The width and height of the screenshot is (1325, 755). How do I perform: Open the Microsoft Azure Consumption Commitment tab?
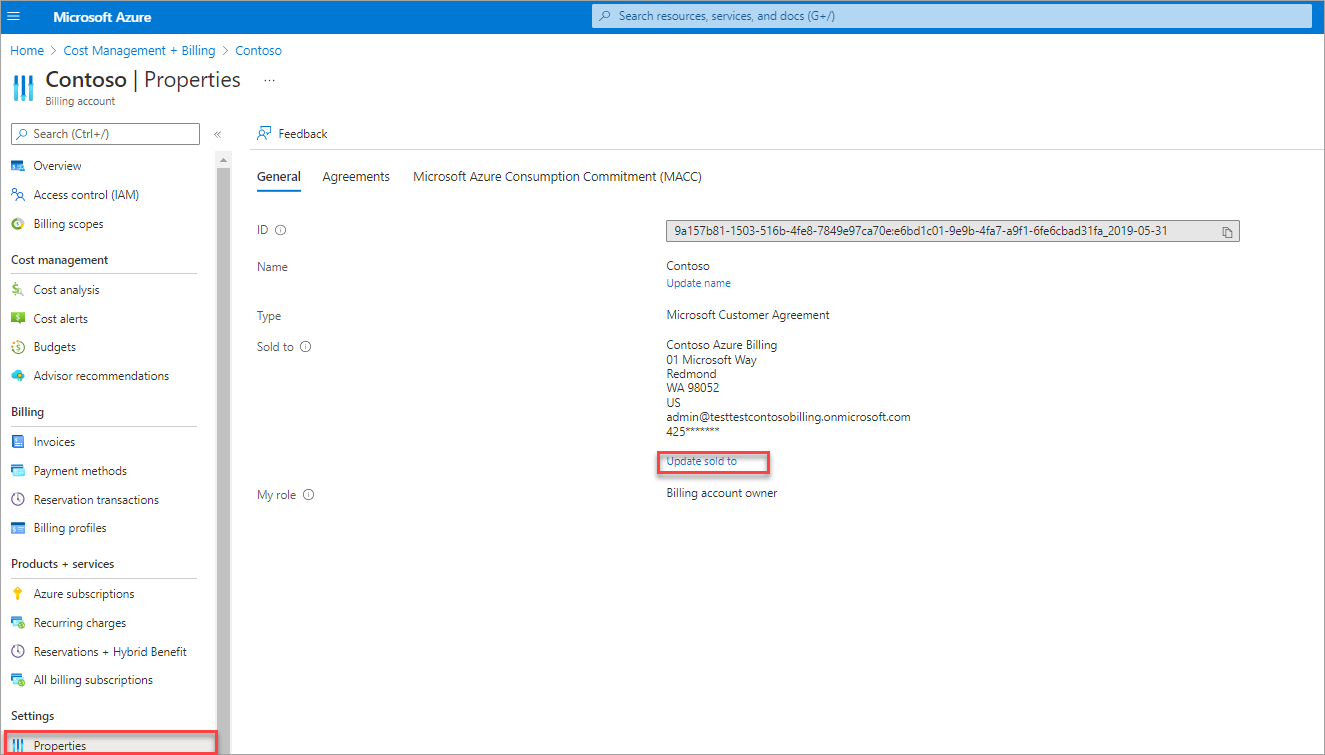point(557,177)
